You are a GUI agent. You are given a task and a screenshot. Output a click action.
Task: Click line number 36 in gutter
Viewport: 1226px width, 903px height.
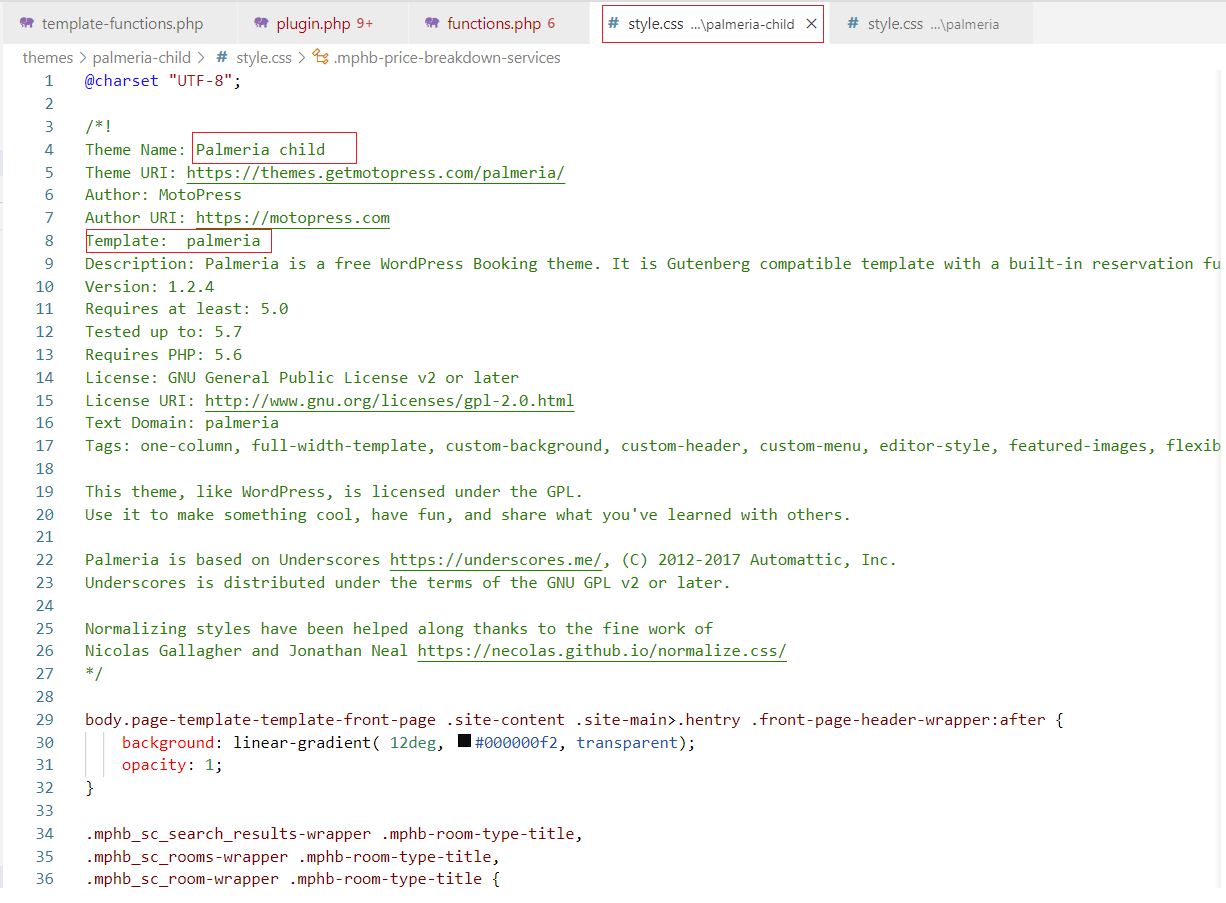pos(44,880)
